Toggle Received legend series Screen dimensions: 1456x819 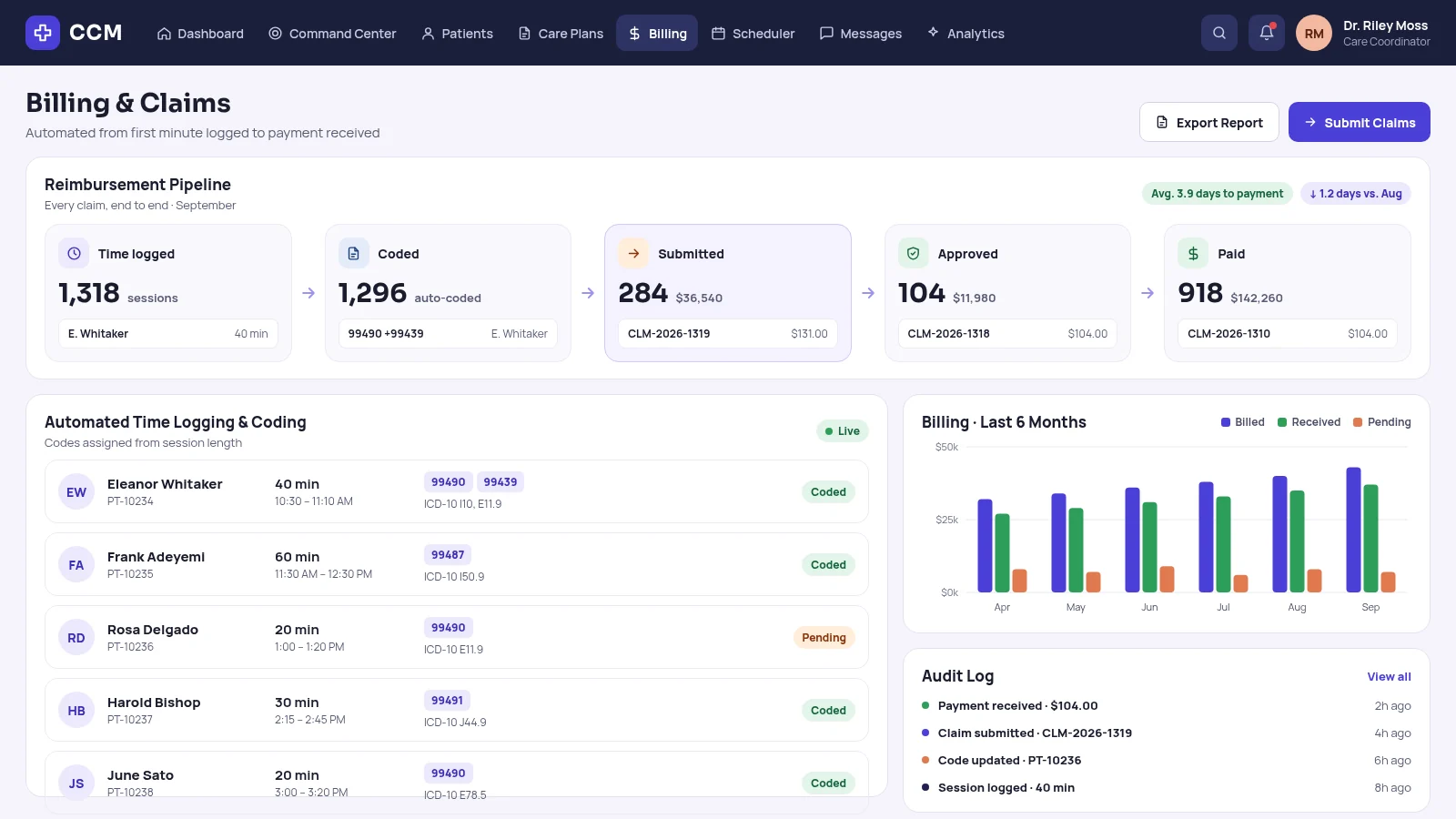[1309, 422]
